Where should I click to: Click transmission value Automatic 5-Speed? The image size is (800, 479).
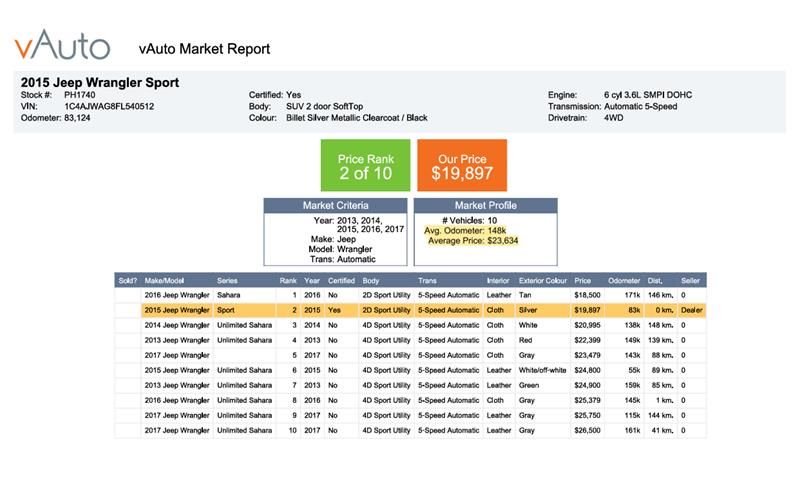[x=641, y=107]
